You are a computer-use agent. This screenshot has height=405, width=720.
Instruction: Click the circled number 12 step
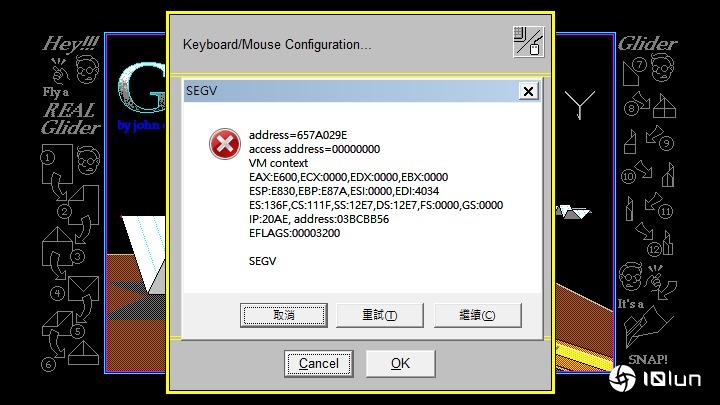[x=654, y=249]
